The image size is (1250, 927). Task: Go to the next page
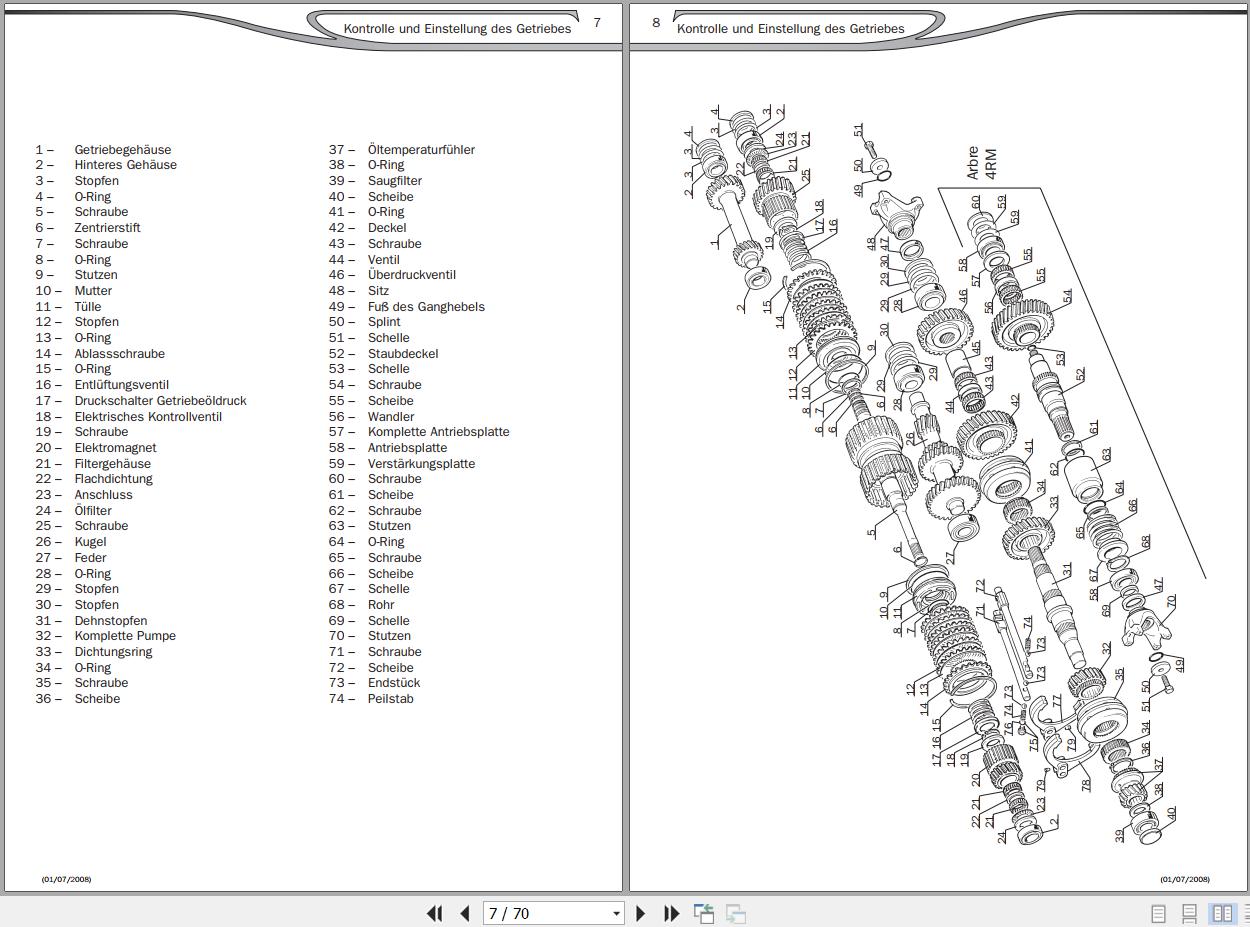click(x=641, y=913)
